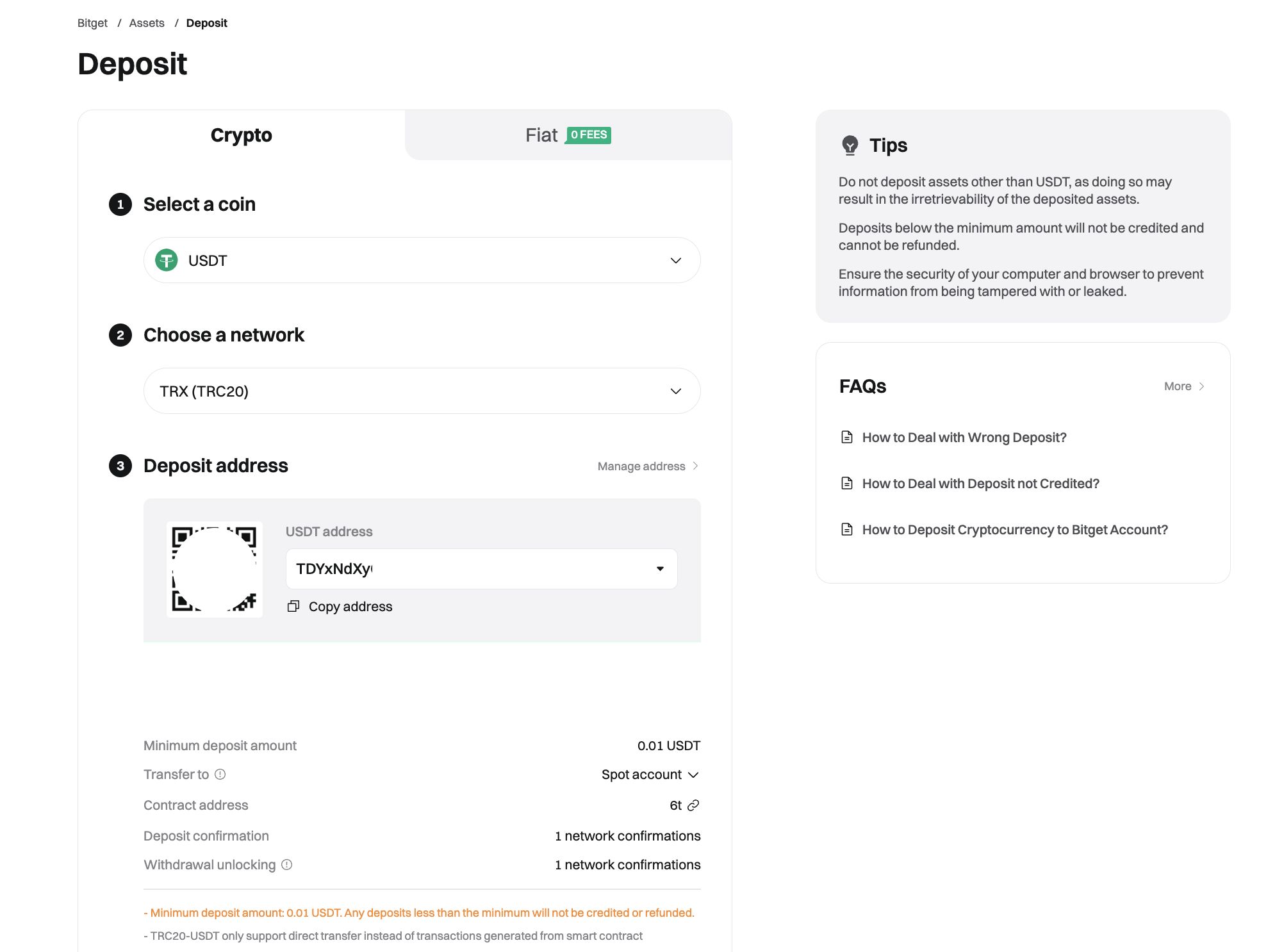The width and height of the screenshot is (1275, 952).
Task: Switch to the Fiat tab
Action: 567,135
